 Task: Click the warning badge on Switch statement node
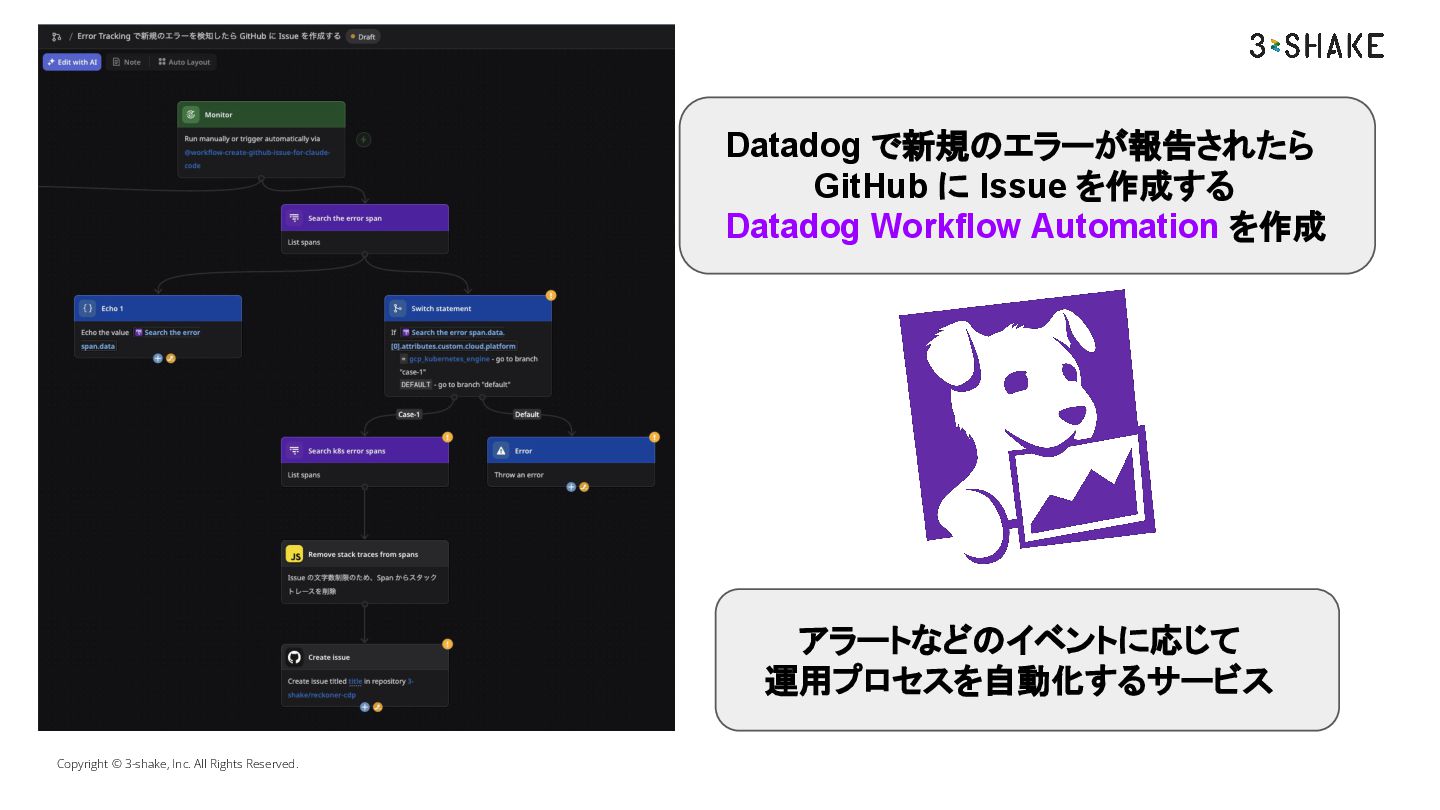click(550, 295)
